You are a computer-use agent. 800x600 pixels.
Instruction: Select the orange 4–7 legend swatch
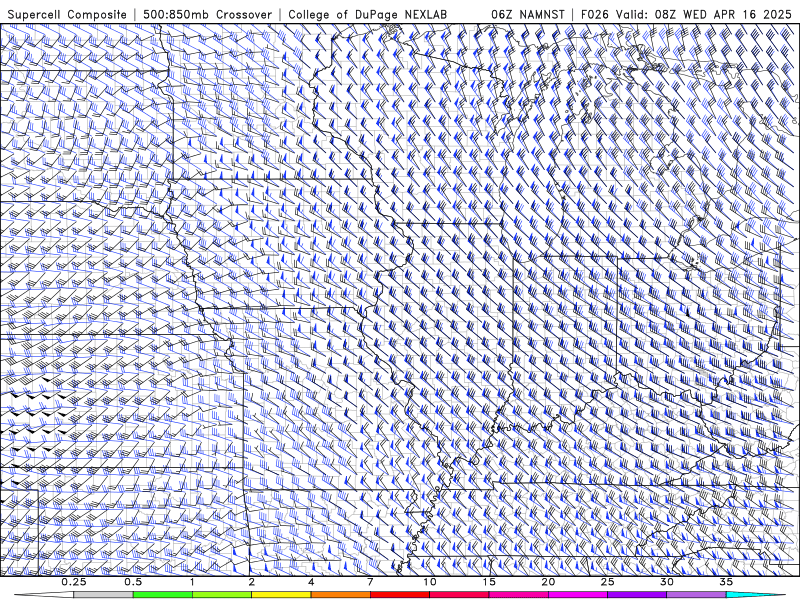pos(340,595)
